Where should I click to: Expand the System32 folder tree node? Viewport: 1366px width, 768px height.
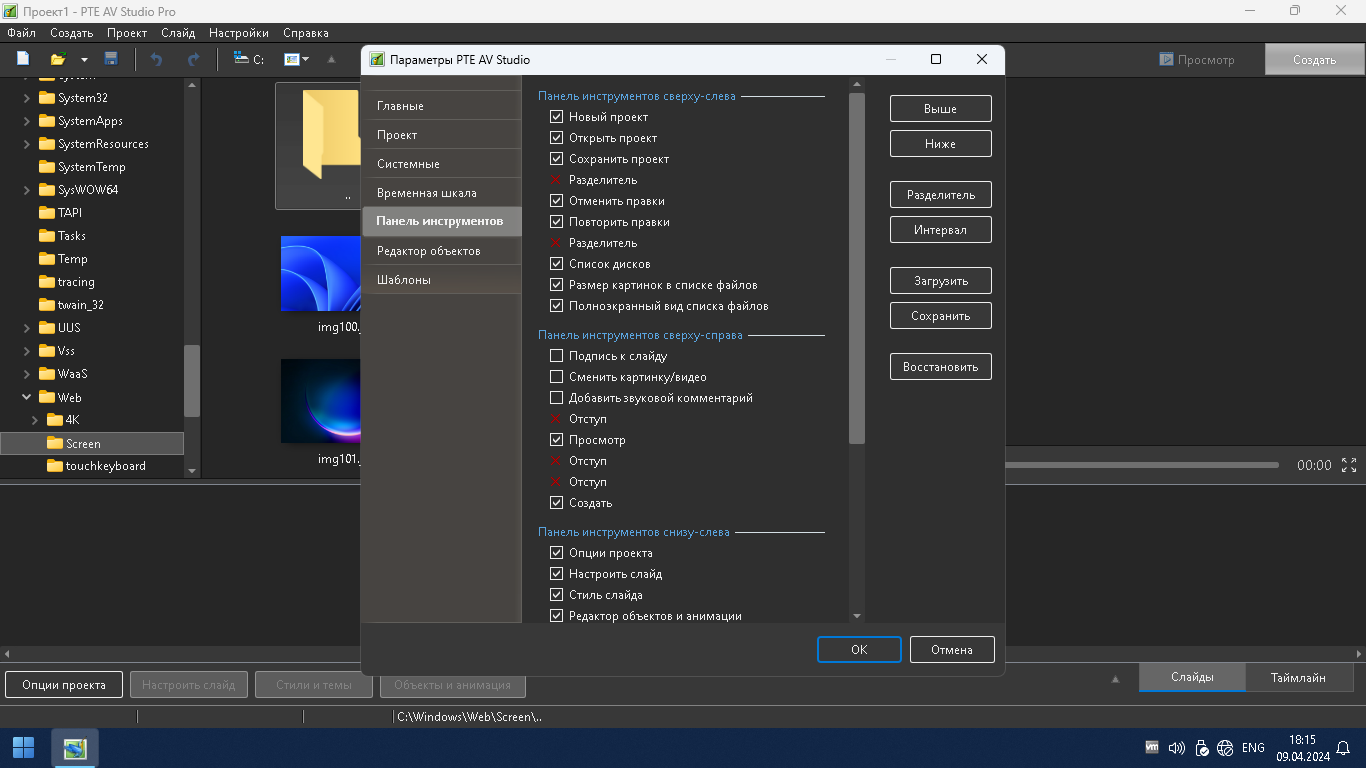pyautogui.click(x=27, y=98)
